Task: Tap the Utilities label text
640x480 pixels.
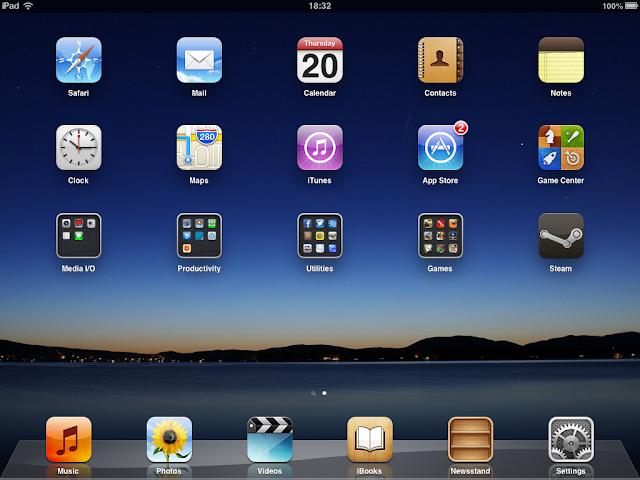Action: pos(320,269)
